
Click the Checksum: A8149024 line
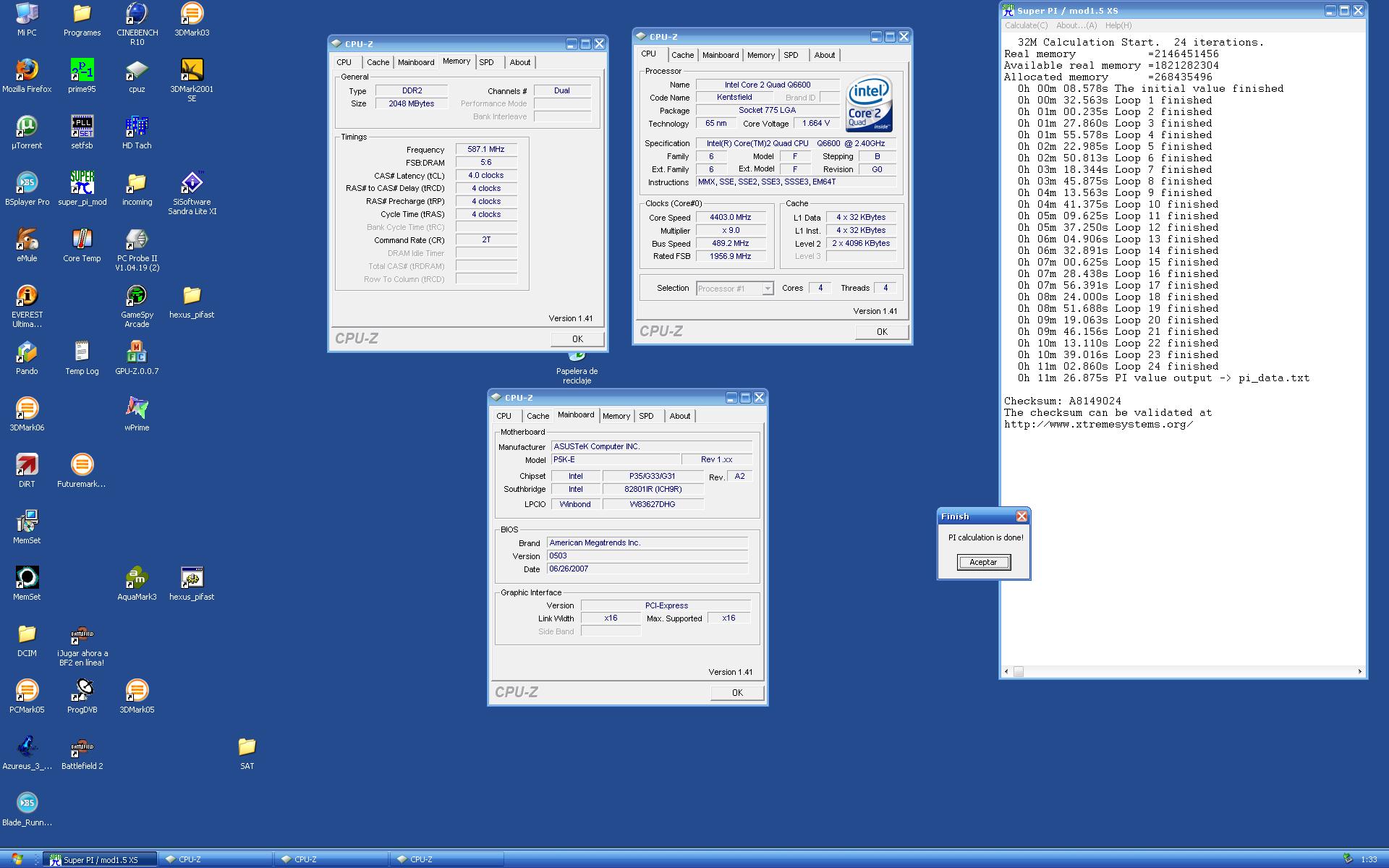pyautogui.click(x=1062, y=401)
